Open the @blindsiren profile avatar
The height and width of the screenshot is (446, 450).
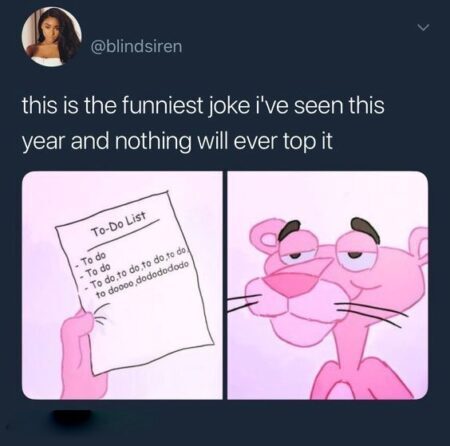coord(52,36)
